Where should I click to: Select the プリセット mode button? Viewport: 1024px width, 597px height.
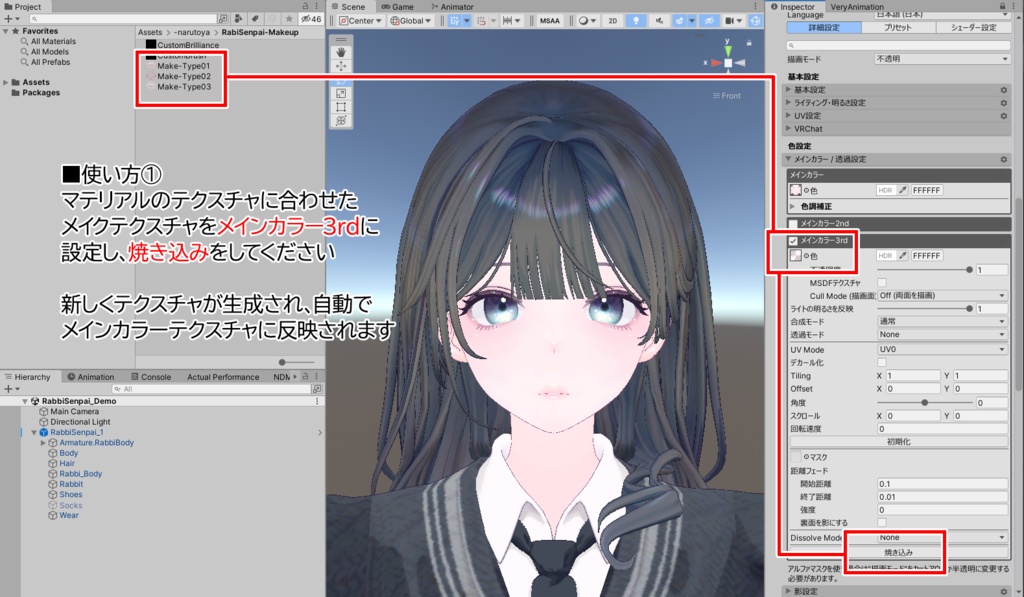tap(898, 27)
